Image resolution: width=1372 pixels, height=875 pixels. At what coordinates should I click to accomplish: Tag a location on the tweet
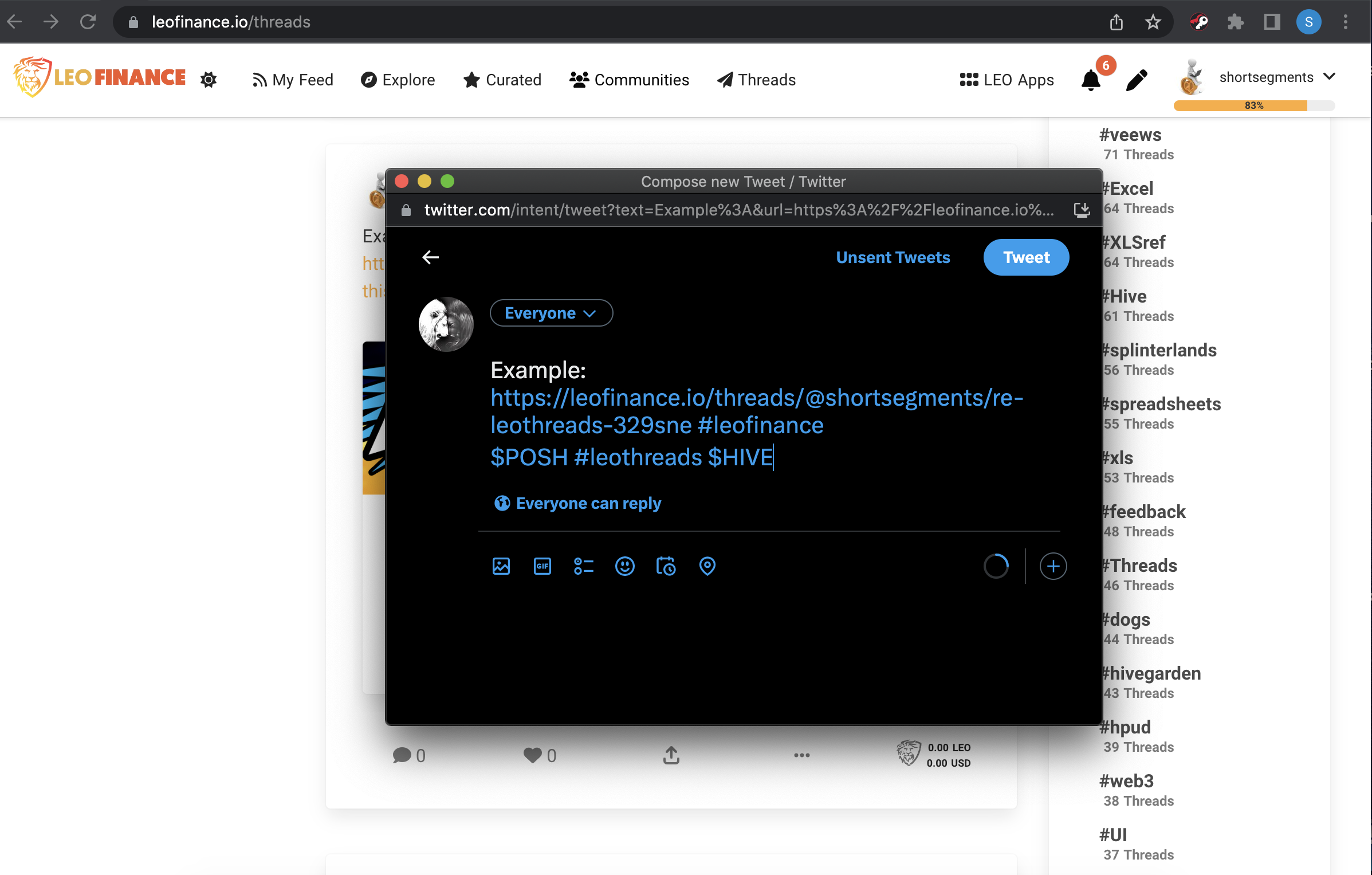coord(707,566)
